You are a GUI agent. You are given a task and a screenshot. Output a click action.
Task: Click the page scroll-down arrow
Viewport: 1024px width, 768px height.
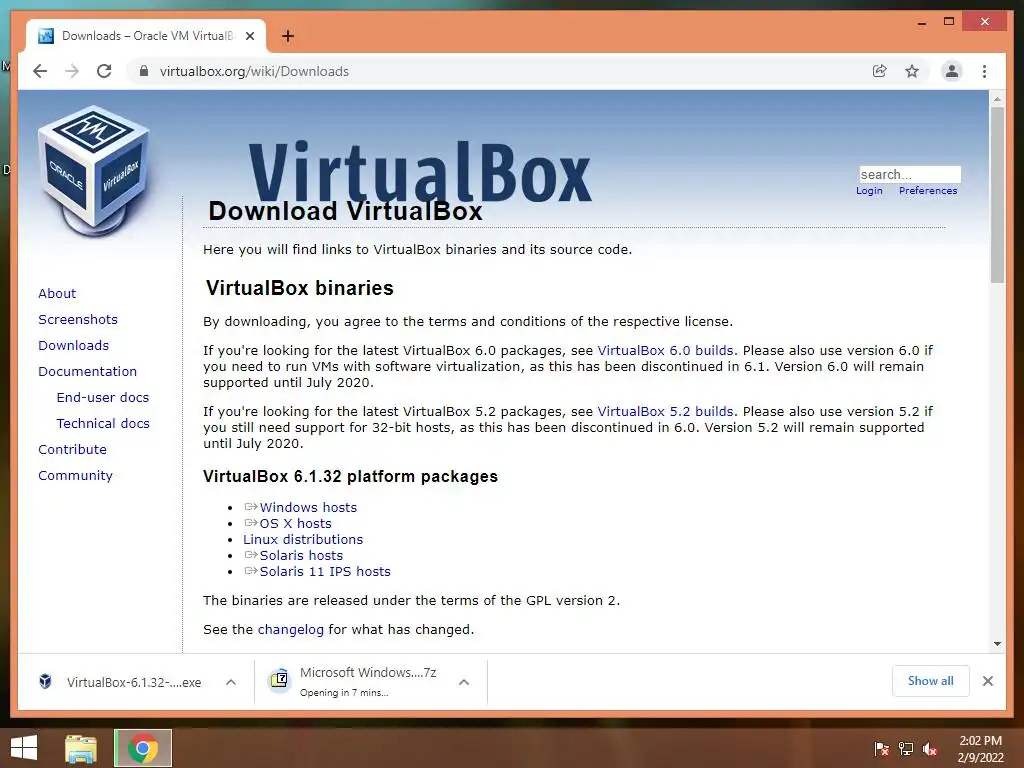pyautogui.click(x=997, y=644)
